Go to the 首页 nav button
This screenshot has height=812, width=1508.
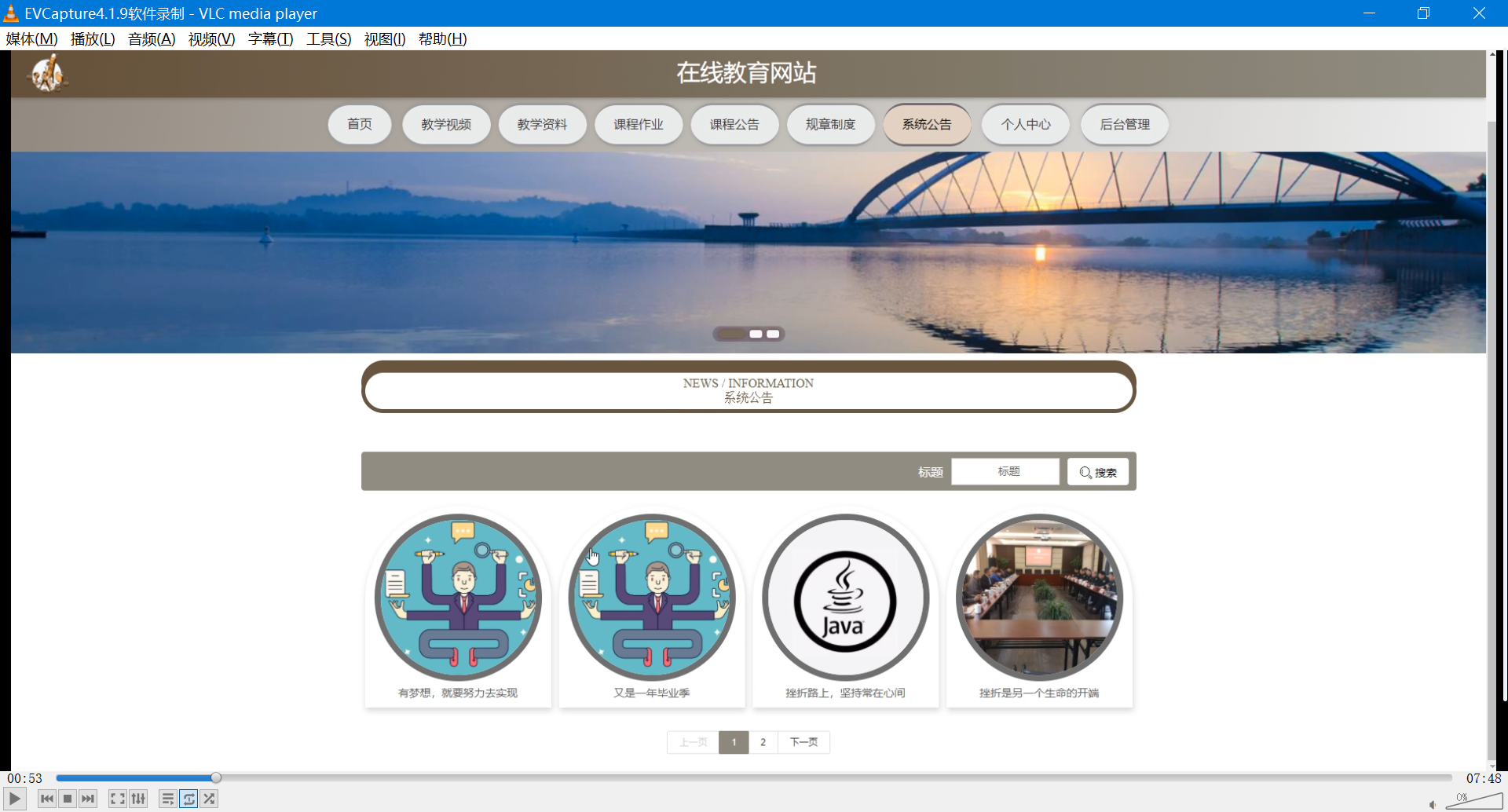(360, 124)
